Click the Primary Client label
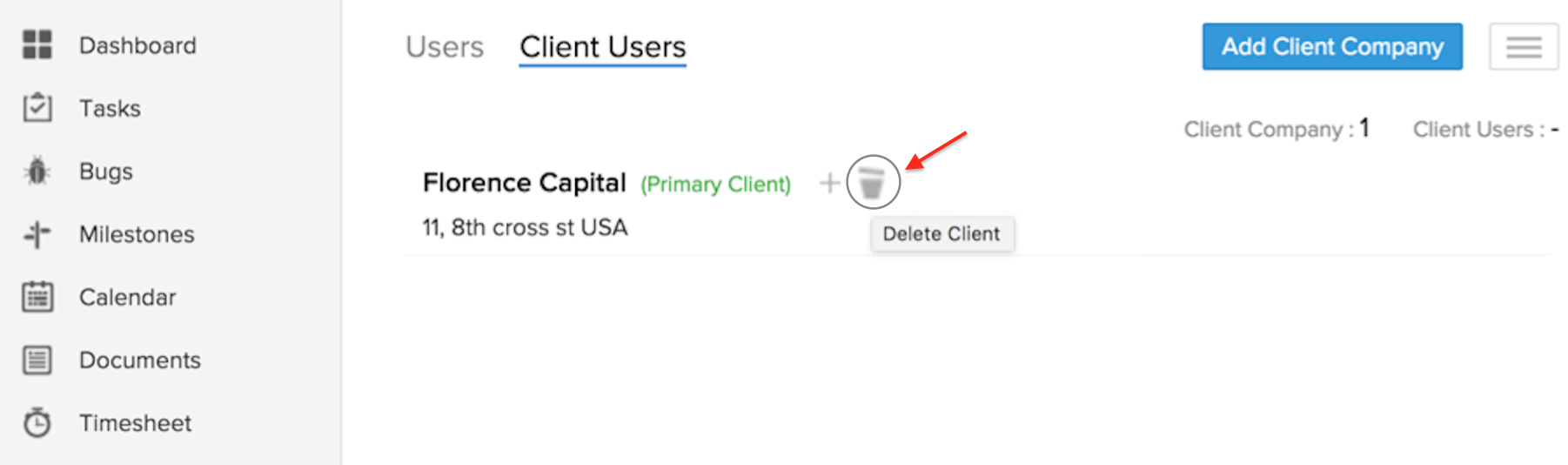This screenshot has width=1568, height=465. point(715,185)
